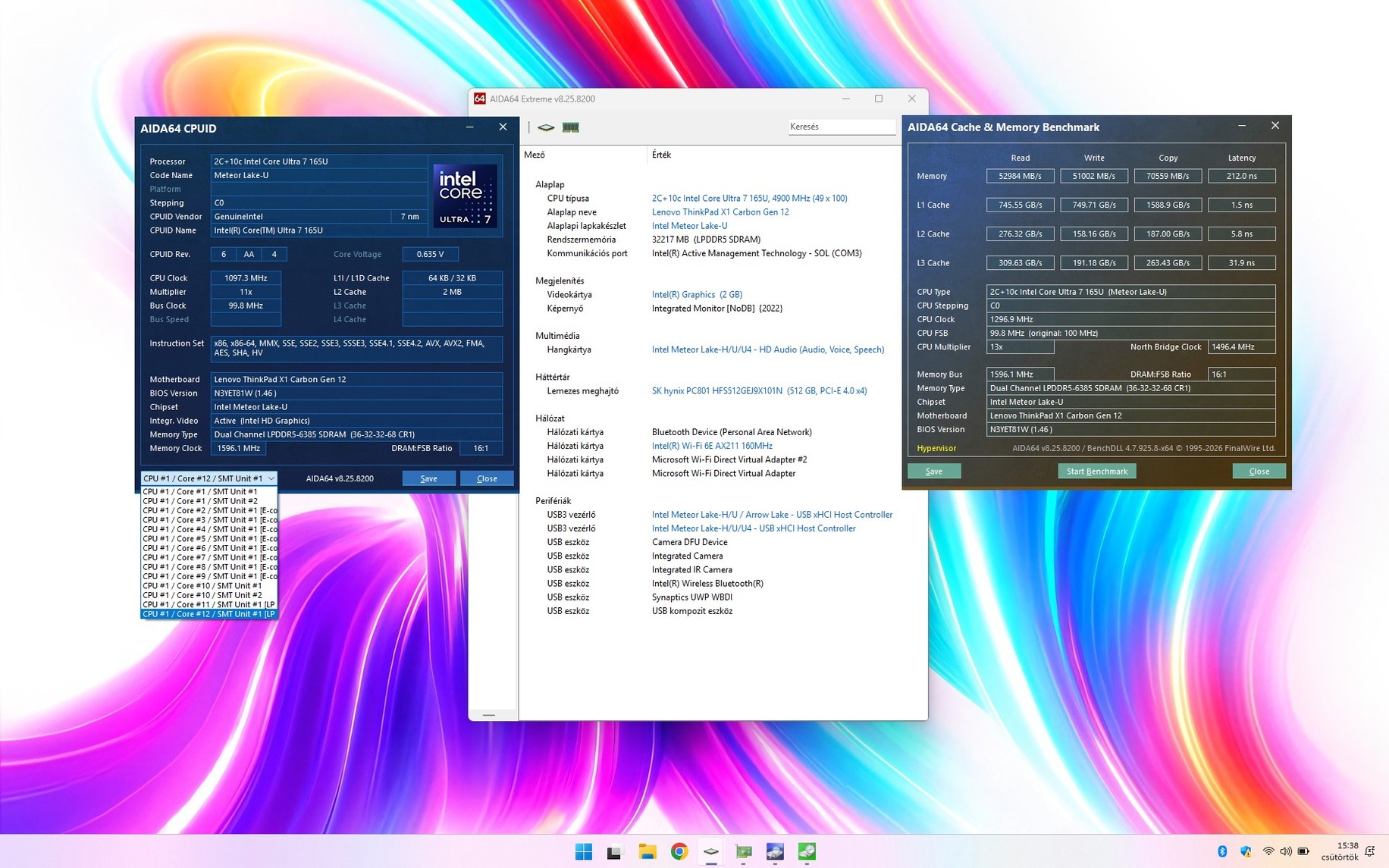
Task: Open the Intel(R) Graphics (2 GB) link
Action: [697, 295]
